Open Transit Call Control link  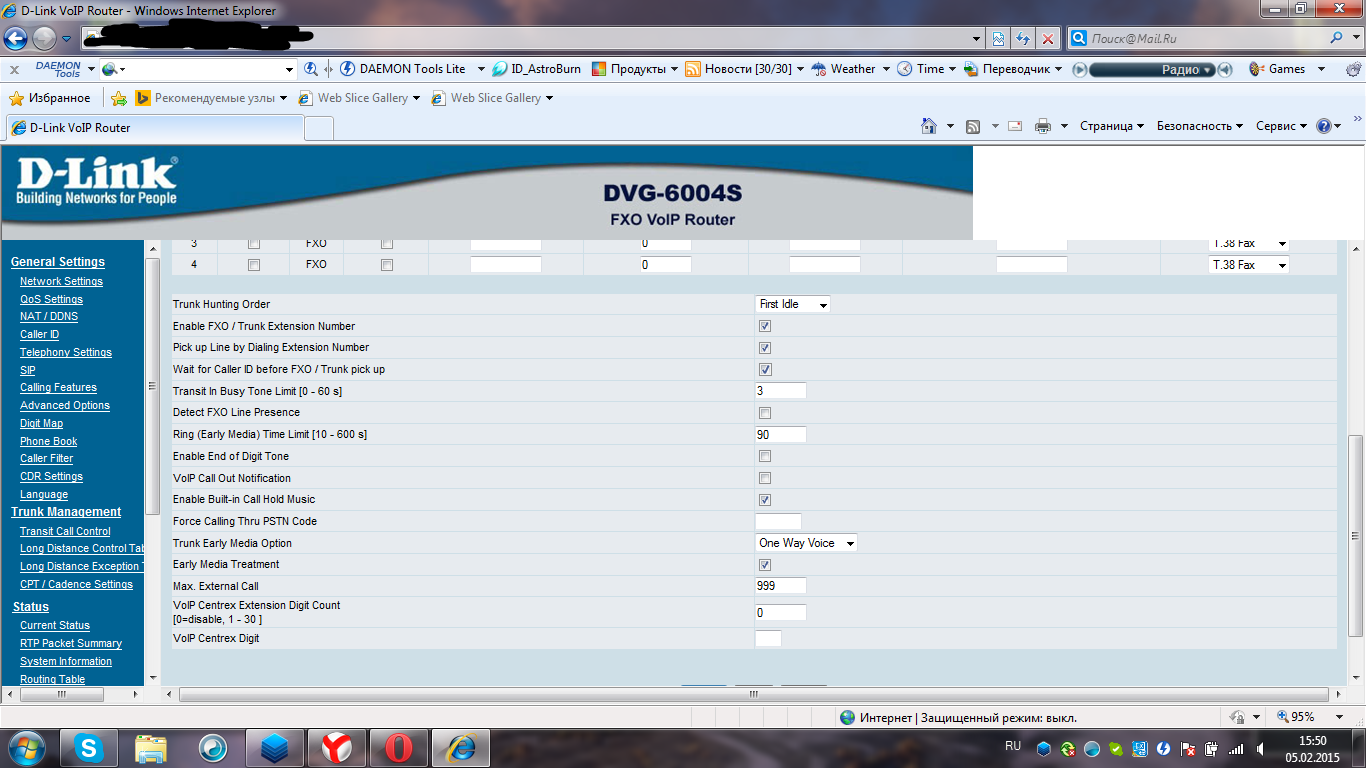click(x=65, y=531)
